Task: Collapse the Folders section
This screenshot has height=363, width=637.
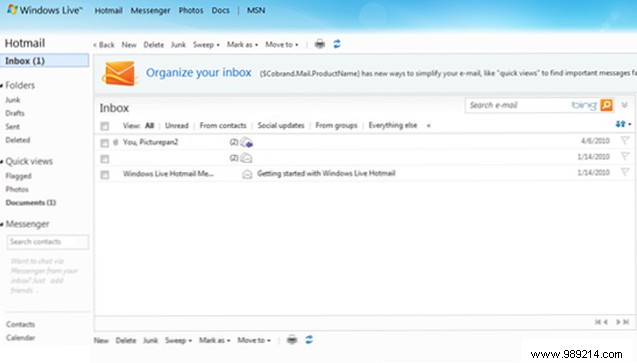Action: 2,85
